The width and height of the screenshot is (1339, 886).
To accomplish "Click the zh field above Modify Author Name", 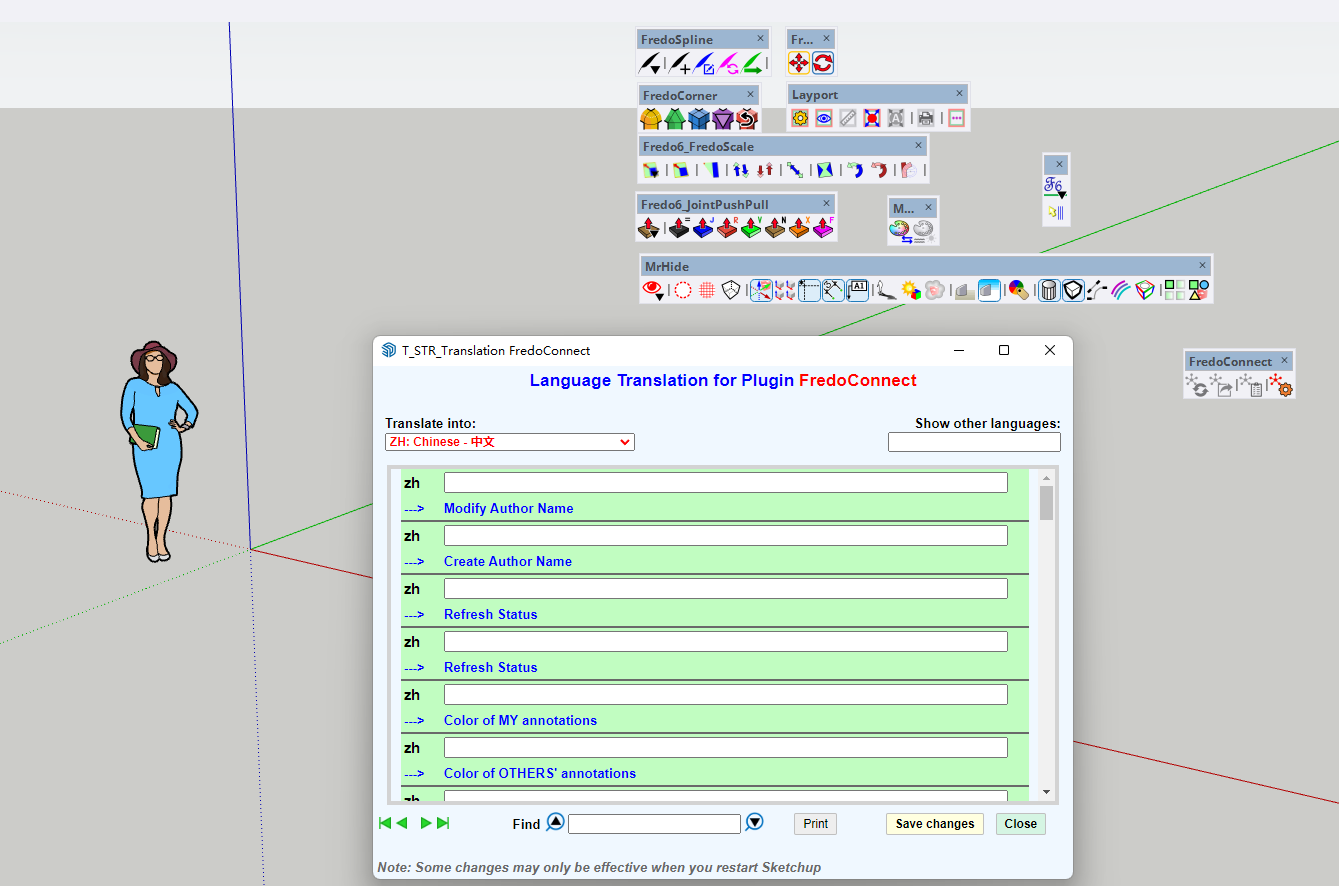I will coord(725,483).
